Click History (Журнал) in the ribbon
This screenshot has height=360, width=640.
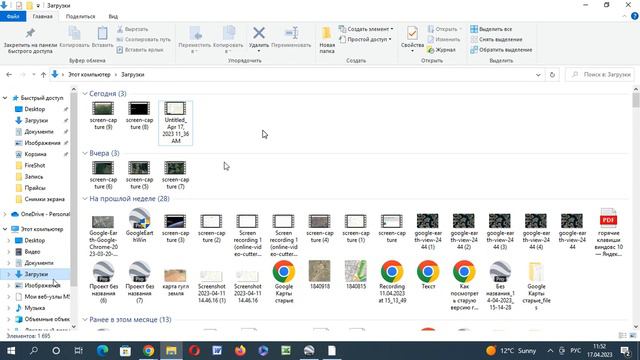441,50
